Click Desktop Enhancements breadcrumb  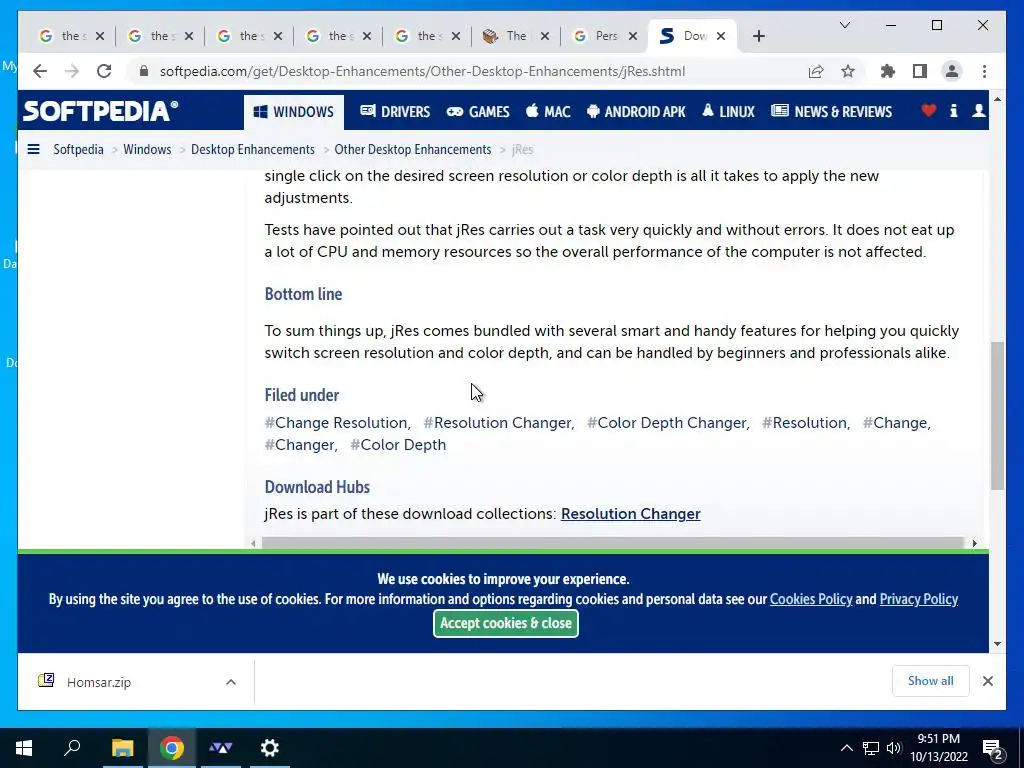pyautogui.click(x=253, y=150)
